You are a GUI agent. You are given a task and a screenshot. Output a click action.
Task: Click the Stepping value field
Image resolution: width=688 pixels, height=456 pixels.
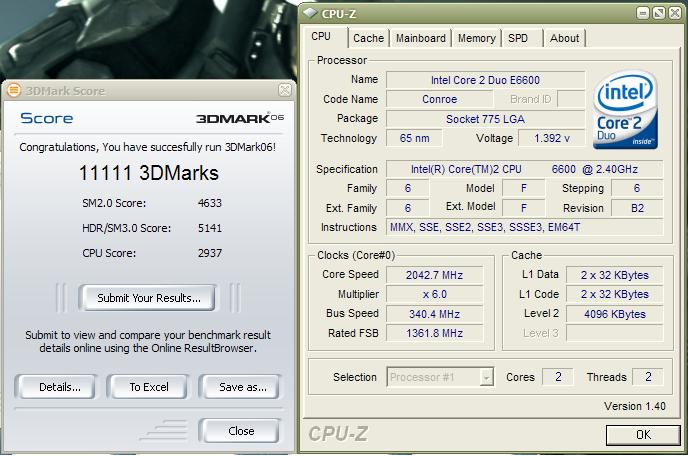click(637, 188)
